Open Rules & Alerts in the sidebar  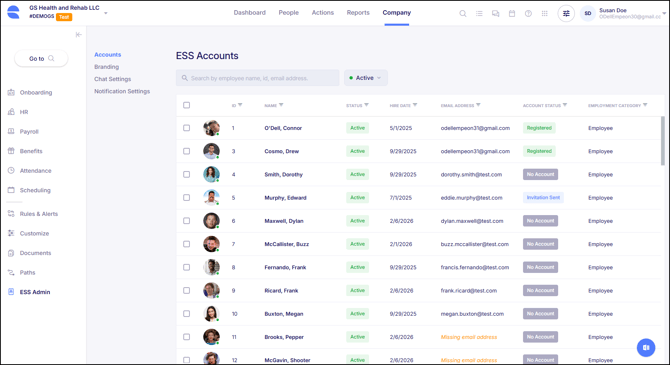(32, 214)
